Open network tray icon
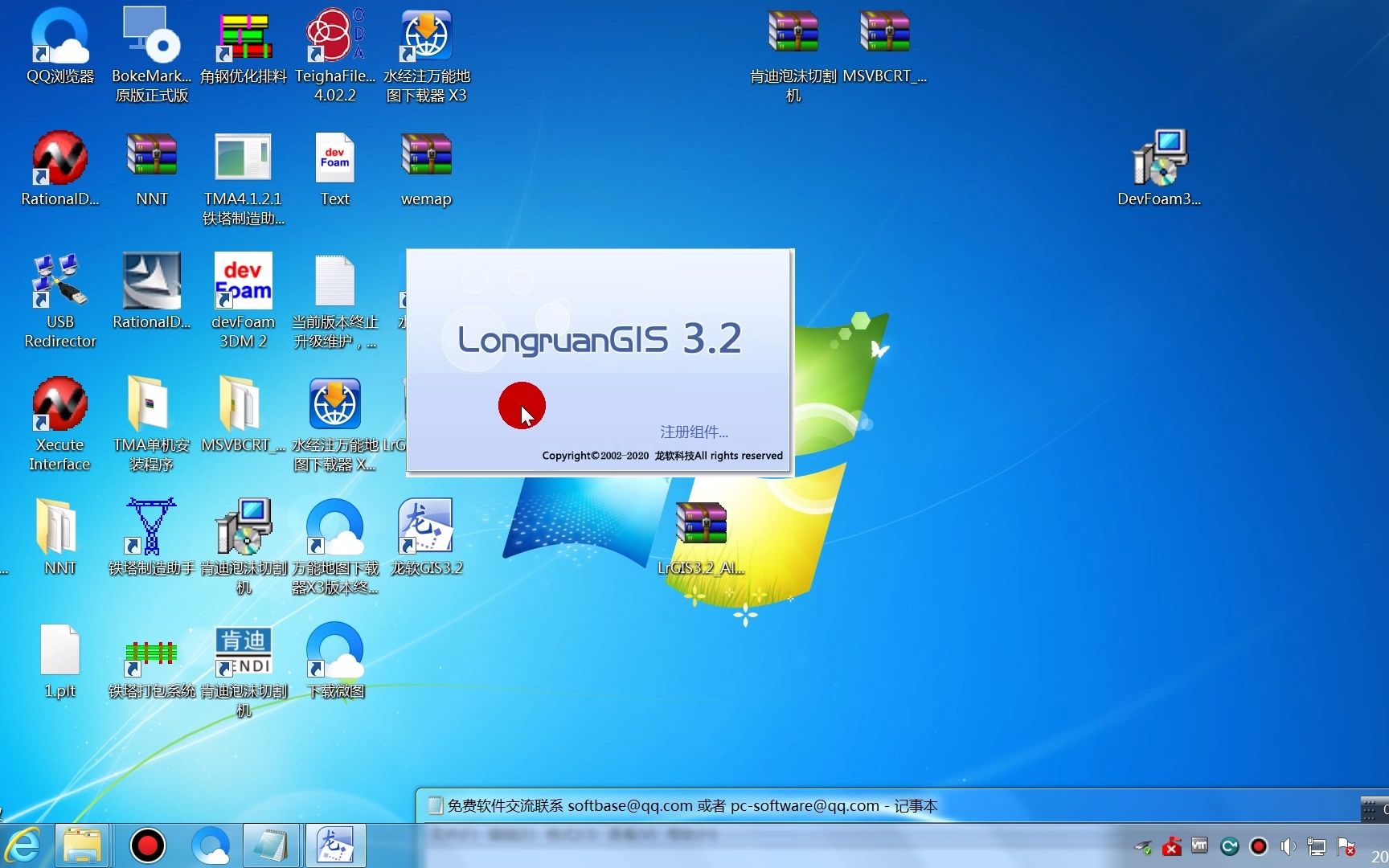Screen dimensions: 1389x868 coord(1317,846)
